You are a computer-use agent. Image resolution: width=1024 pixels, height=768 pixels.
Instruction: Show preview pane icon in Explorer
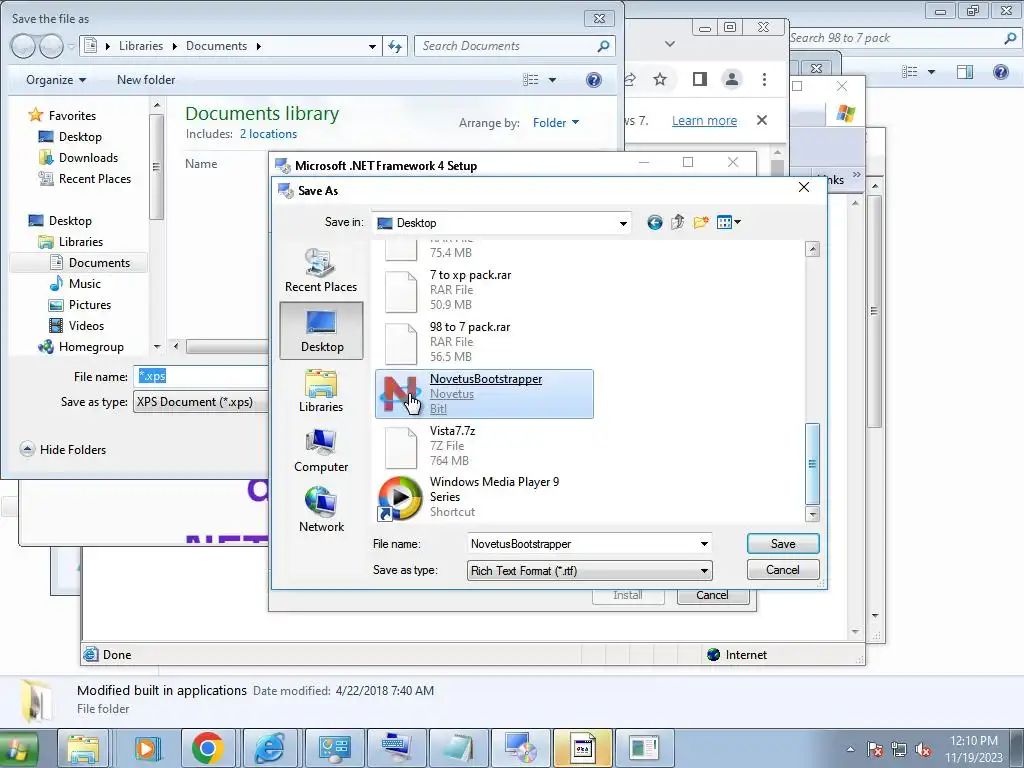tap(965, 72)
